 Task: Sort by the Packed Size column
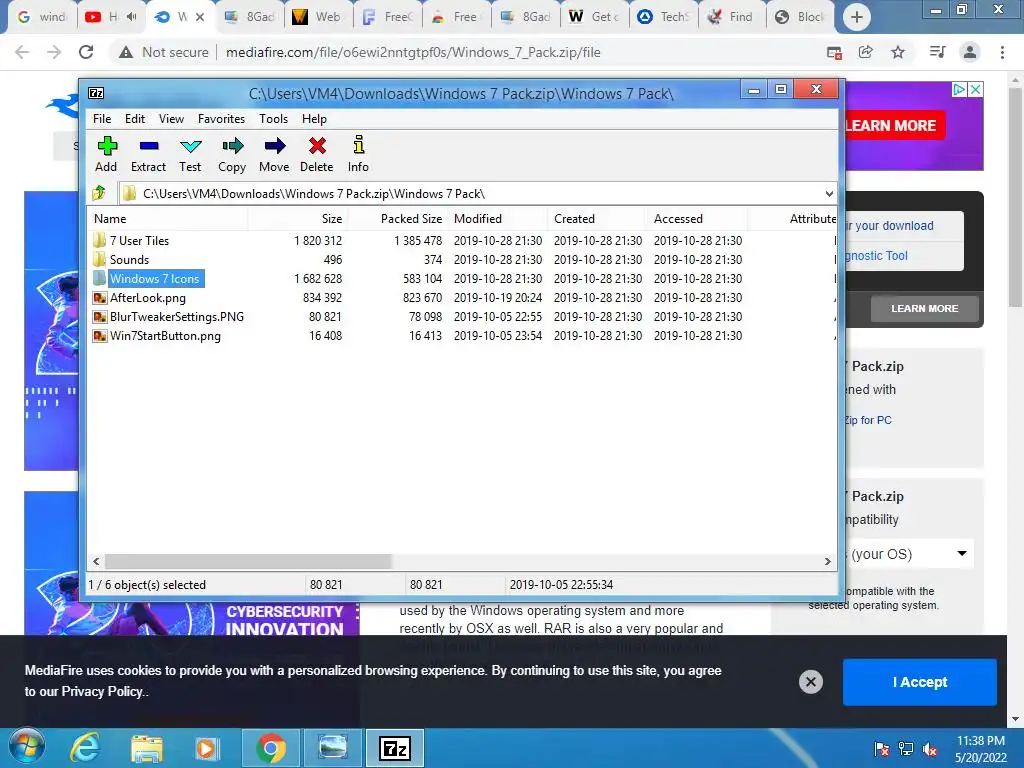coord(397,219)
